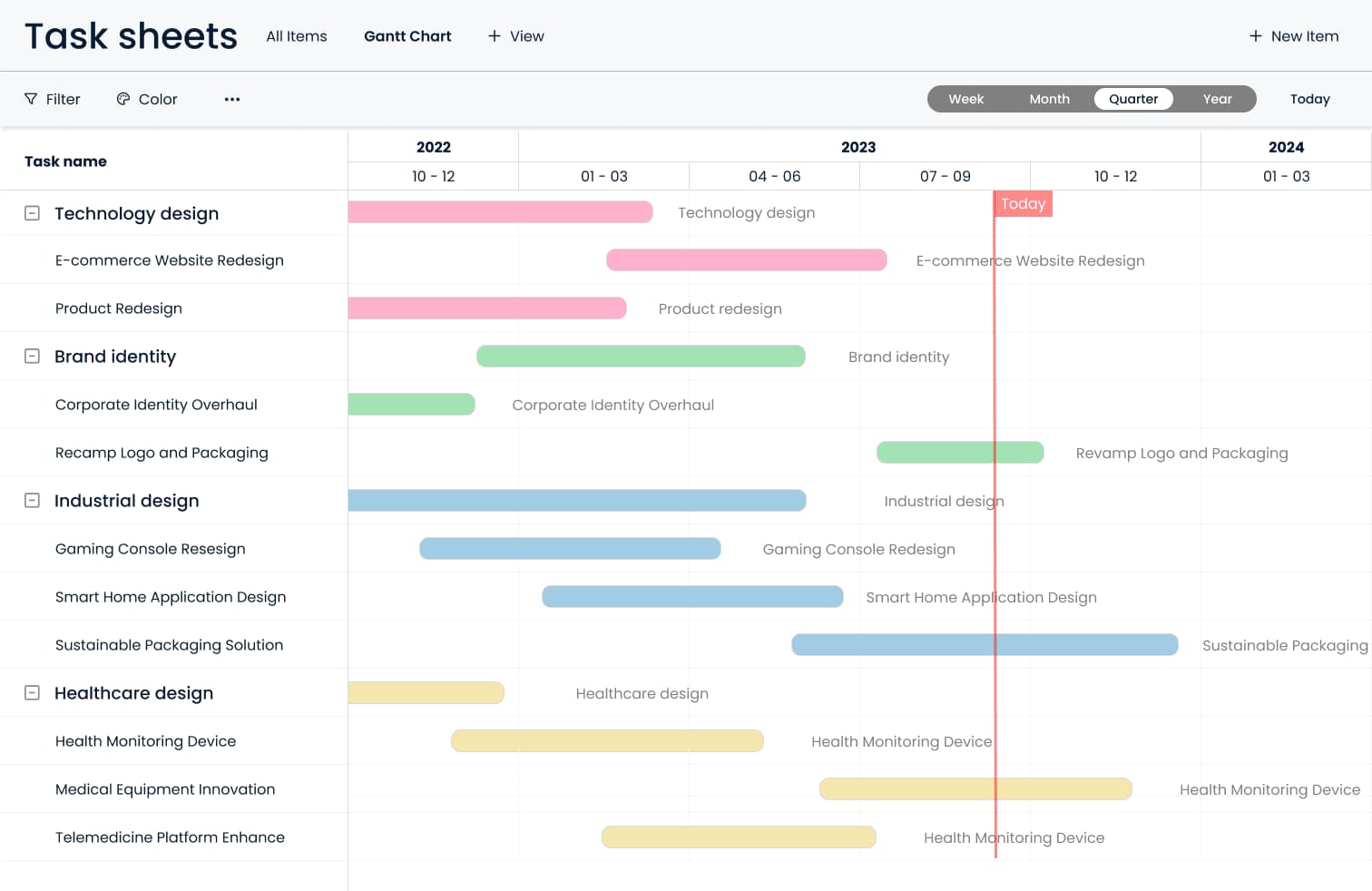Open the three-dot more options menu
Image resolution: width=1372 pixels, height=891 pixels.
232,99
